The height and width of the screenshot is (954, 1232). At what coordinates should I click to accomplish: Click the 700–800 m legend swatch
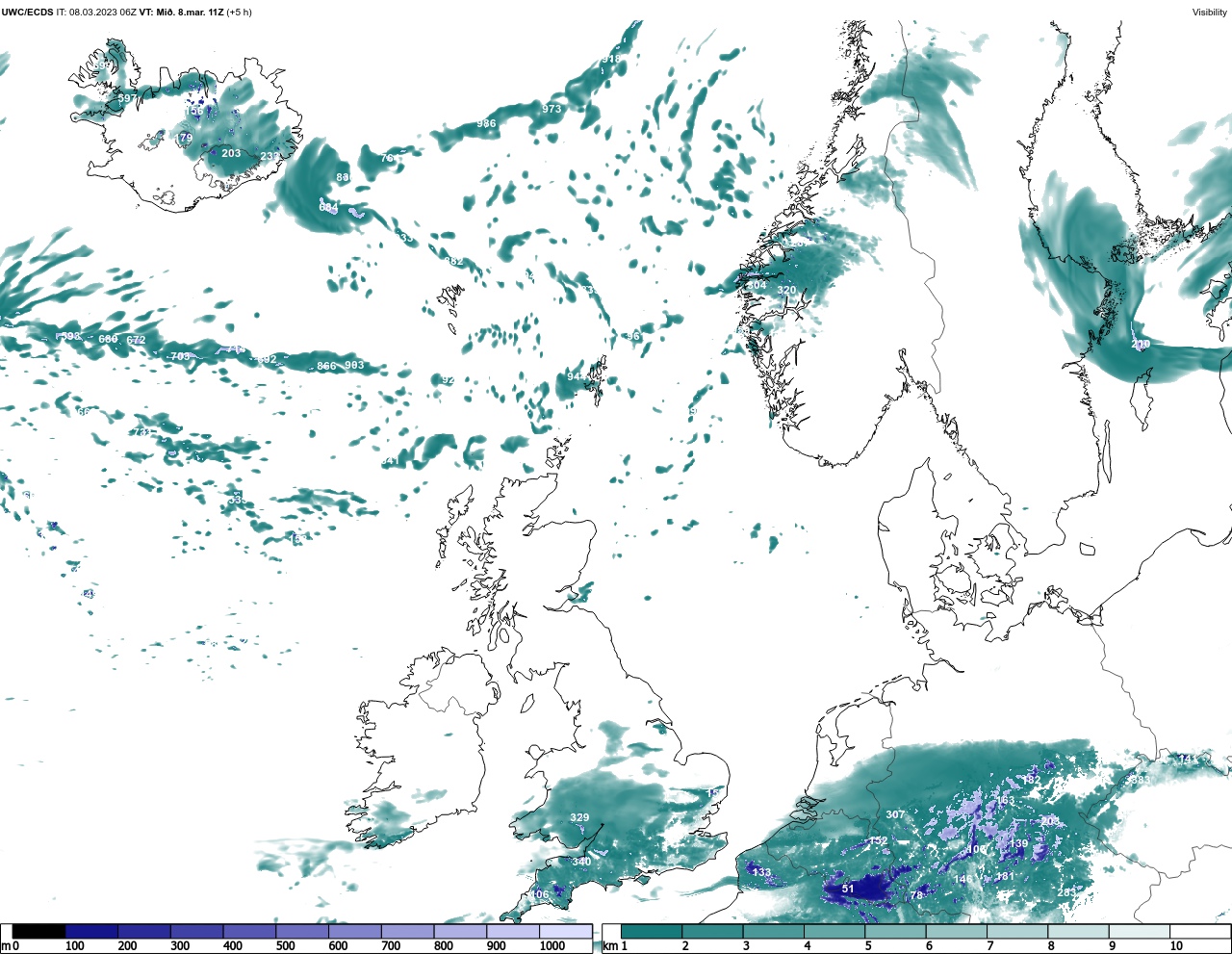407,932
